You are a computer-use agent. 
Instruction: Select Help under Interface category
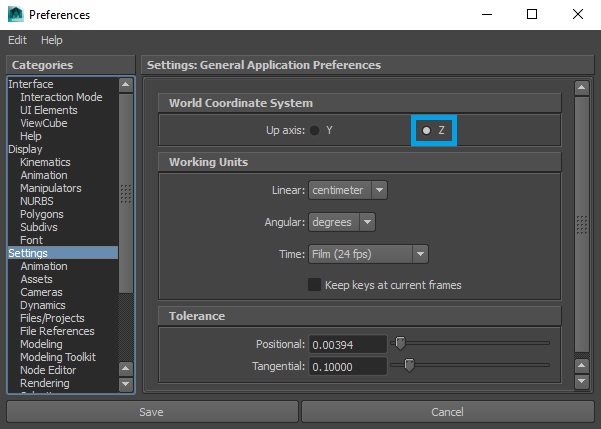(63, 136)
